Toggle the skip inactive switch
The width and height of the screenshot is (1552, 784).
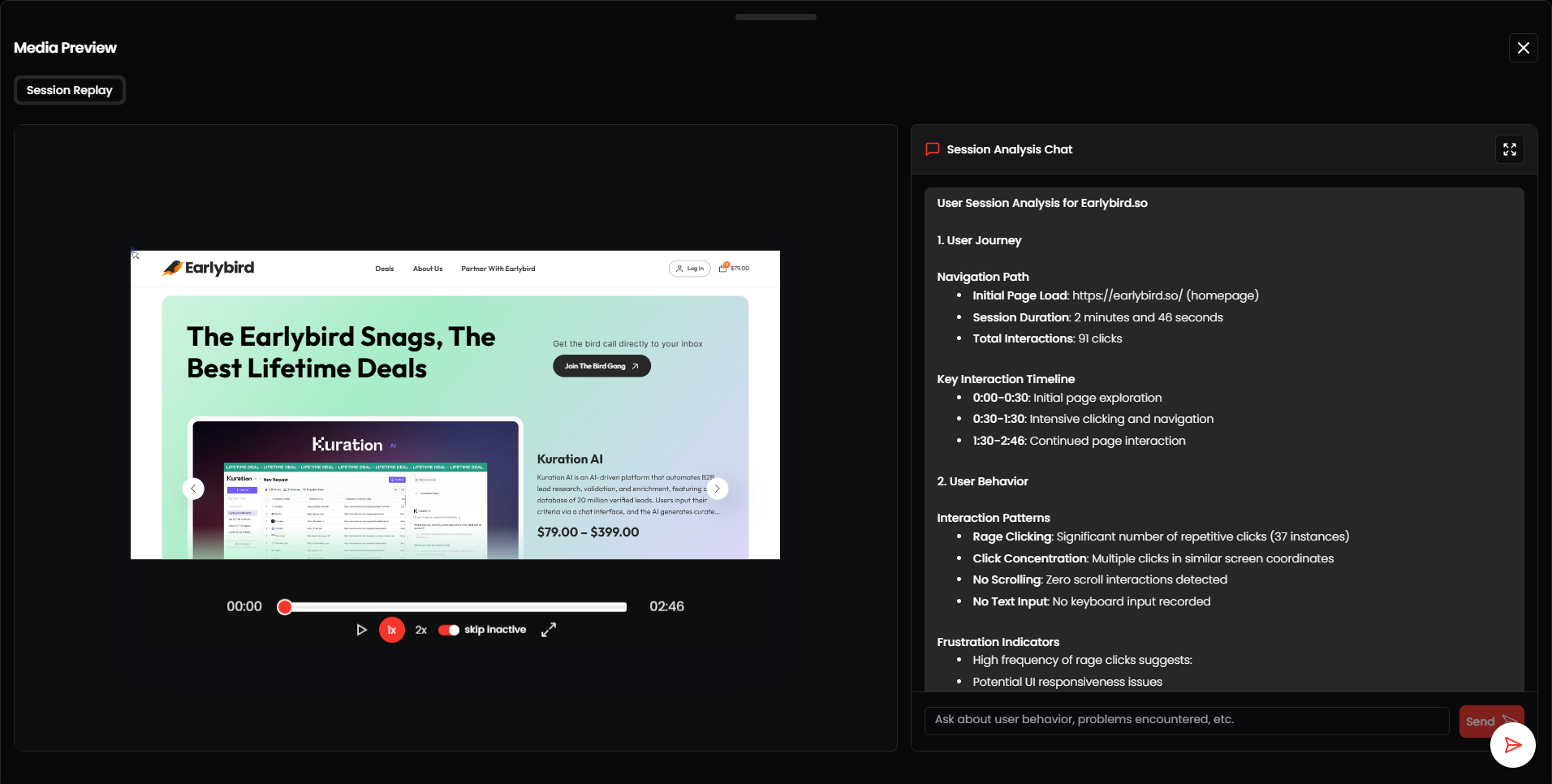449,630
